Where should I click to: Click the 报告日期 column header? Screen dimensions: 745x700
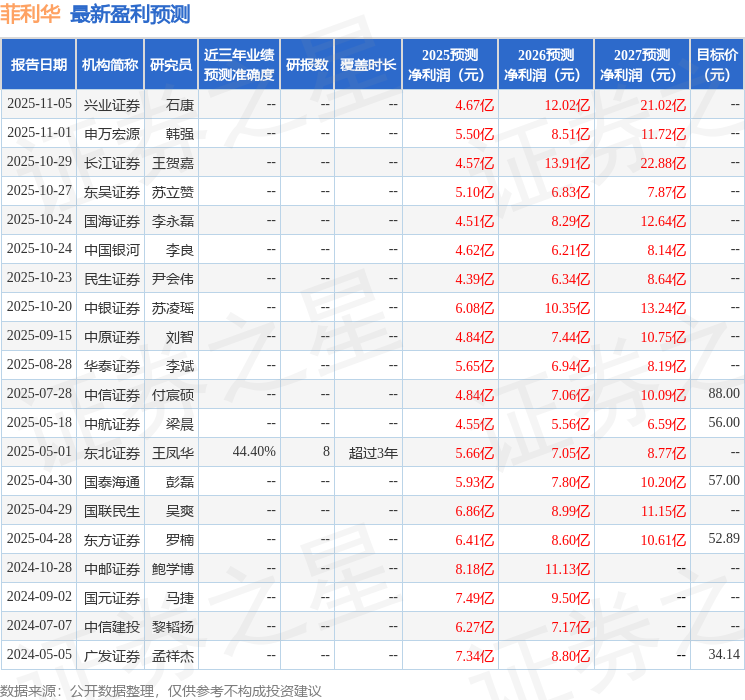(x=38, y=65)
